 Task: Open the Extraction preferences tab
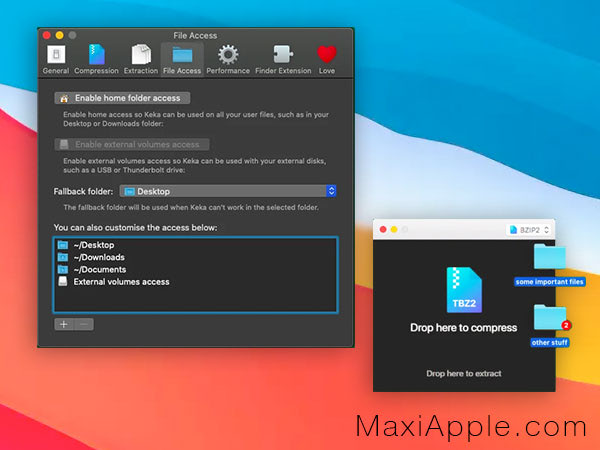click(x=141, y=60)
